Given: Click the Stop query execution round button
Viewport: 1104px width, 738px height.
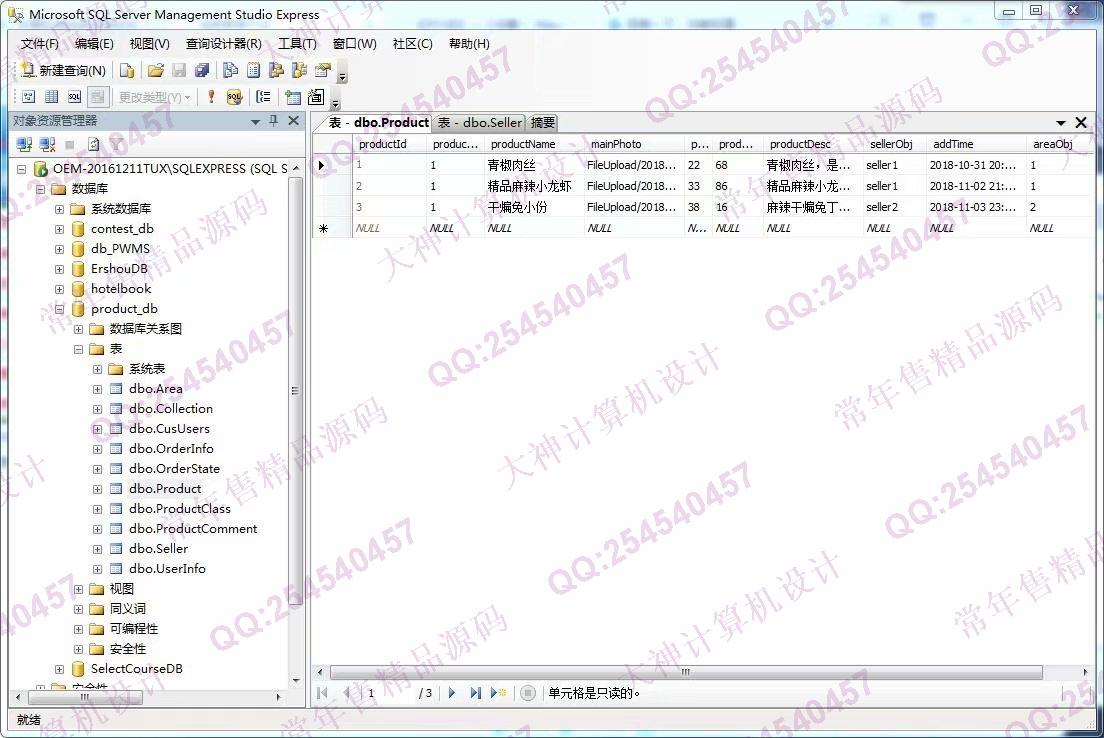Looking at the screenshot, I should pos(527,693).
